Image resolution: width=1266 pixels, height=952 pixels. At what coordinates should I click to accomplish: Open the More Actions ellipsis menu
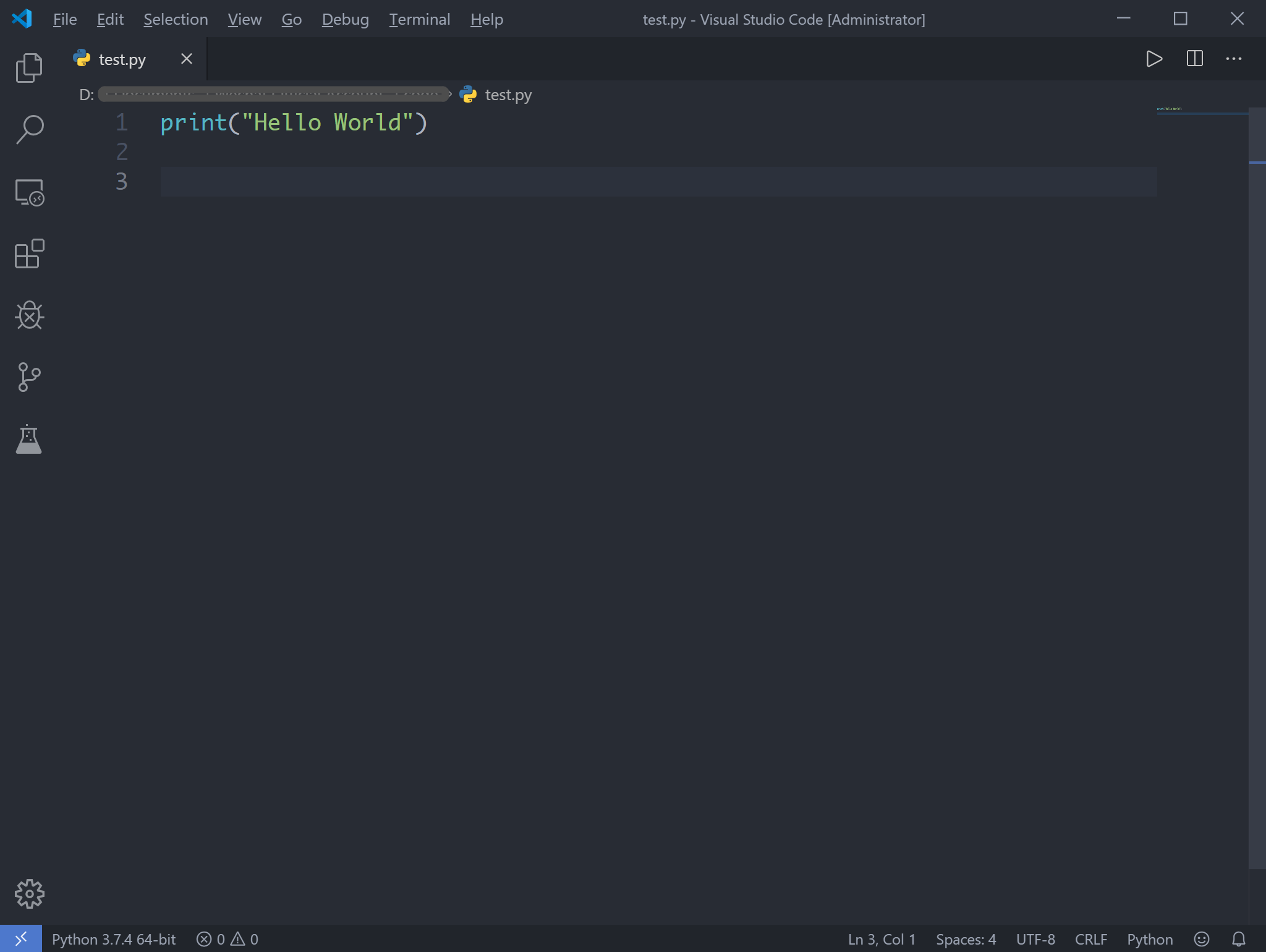[x=1233, y=59]
